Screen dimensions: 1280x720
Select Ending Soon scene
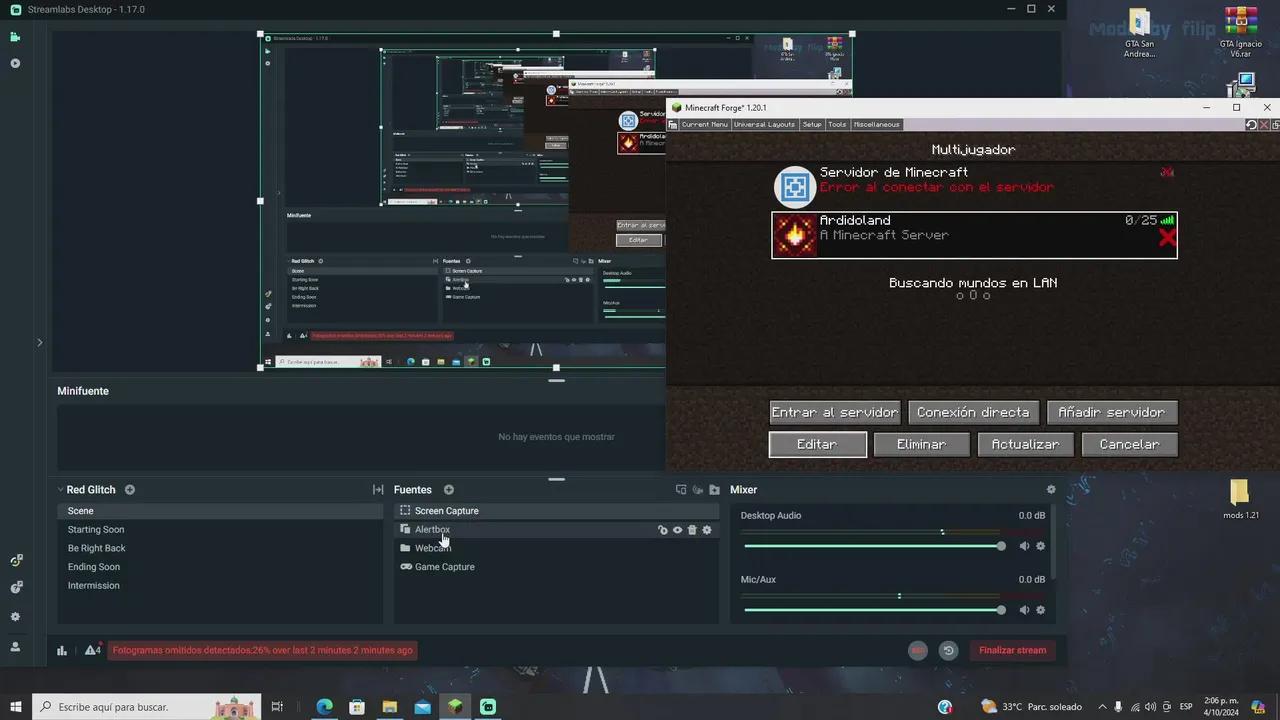click(x=220, y=567)
